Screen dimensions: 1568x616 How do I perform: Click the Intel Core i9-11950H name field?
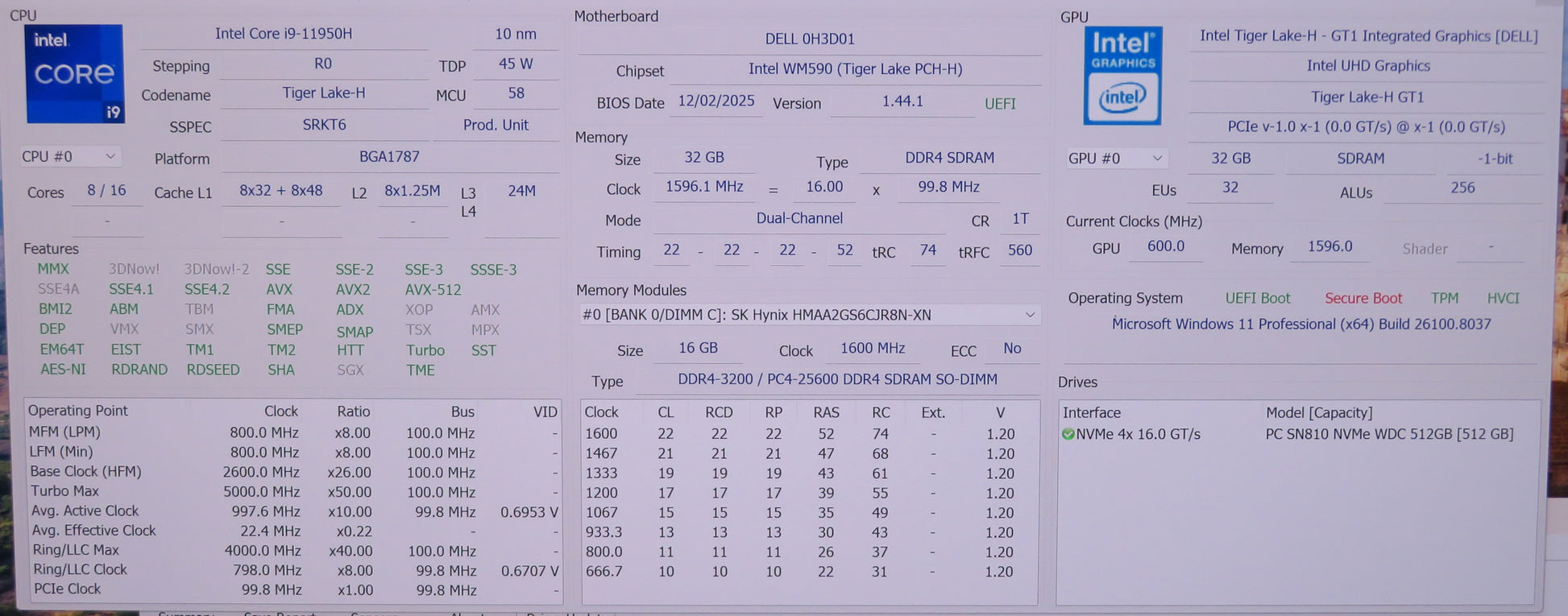(283, 34)
